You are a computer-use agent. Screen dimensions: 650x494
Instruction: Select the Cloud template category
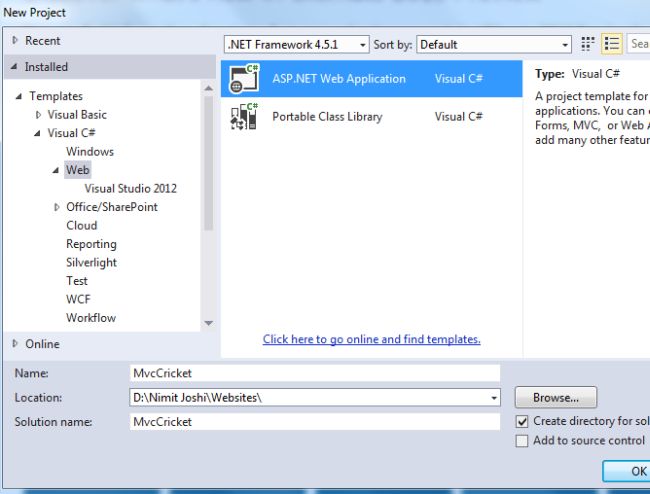pos(82,225)
